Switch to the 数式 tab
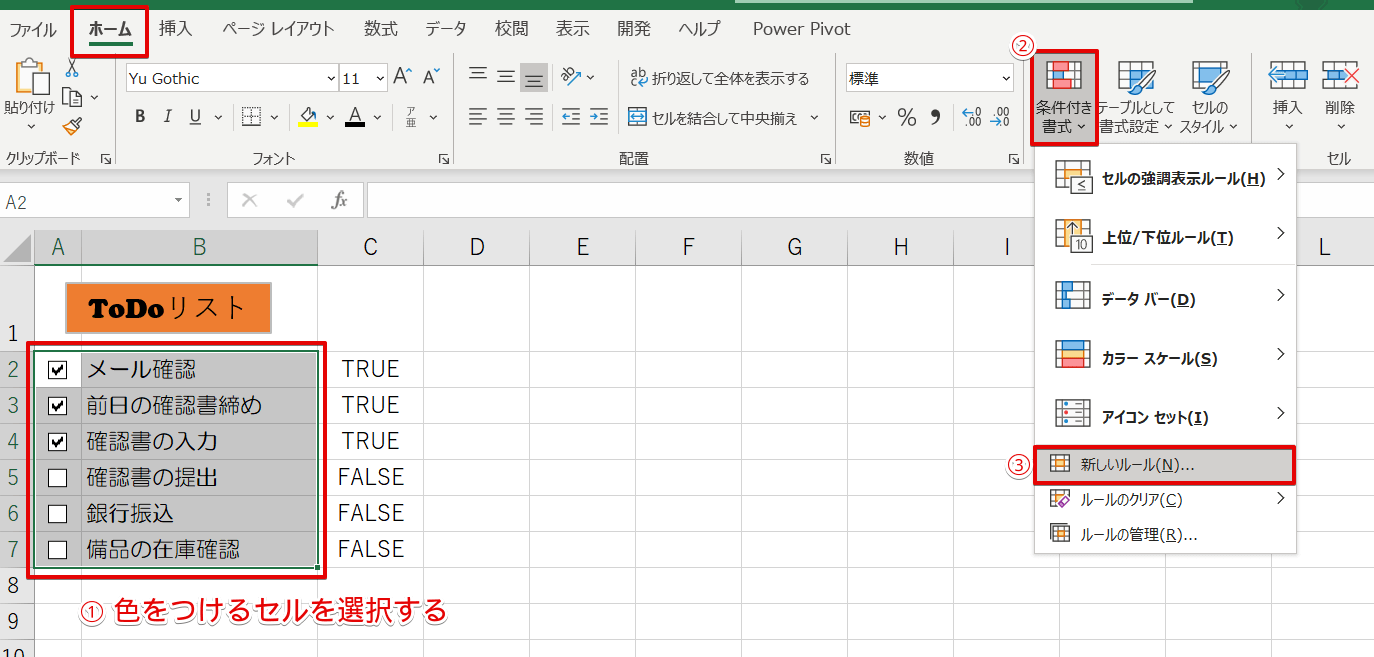Image resolution: width=1374 pixels, height=657 pixels. click(x=381, y=29)
